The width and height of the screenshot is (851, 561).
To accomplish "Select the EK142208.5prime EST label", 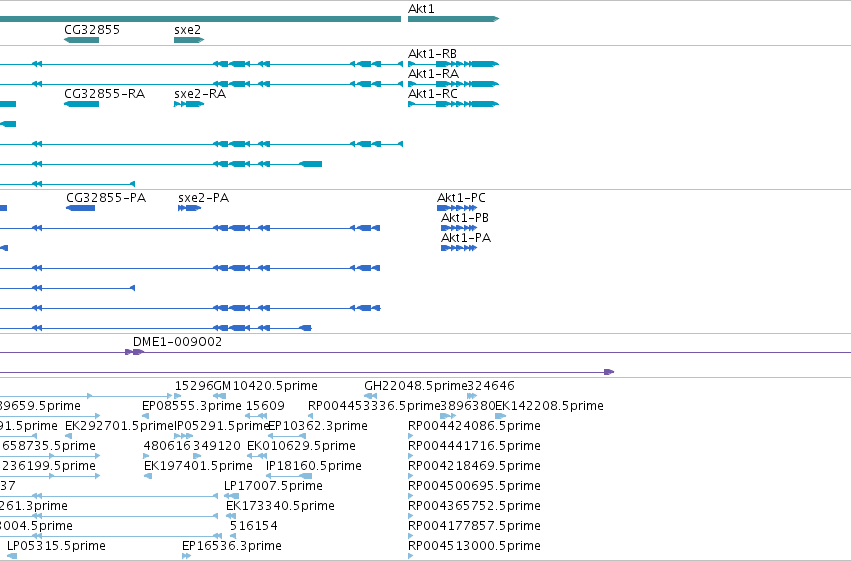I will tap(549, 406).
